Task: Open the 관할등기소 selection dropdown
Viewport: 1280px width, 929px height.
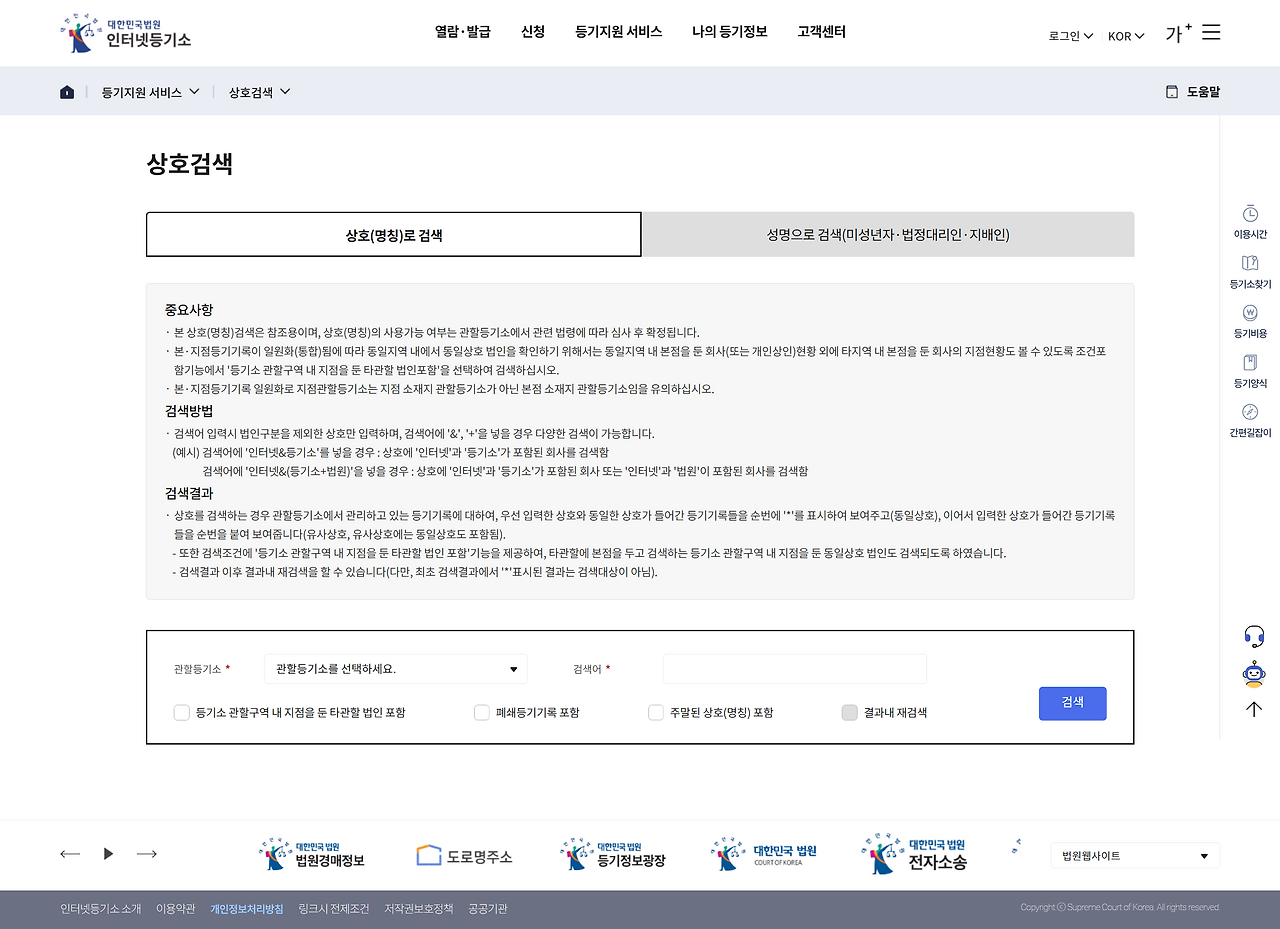Action: coord(395,668)
